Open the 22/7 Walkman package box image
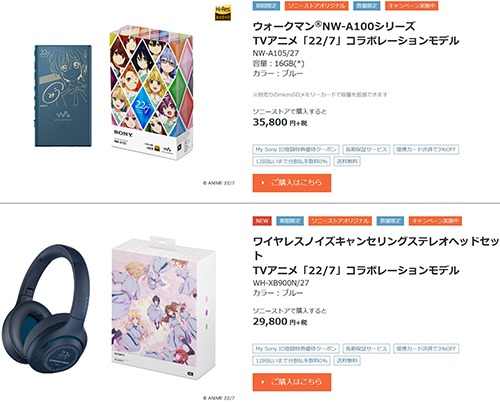 [x=151, y=95]
